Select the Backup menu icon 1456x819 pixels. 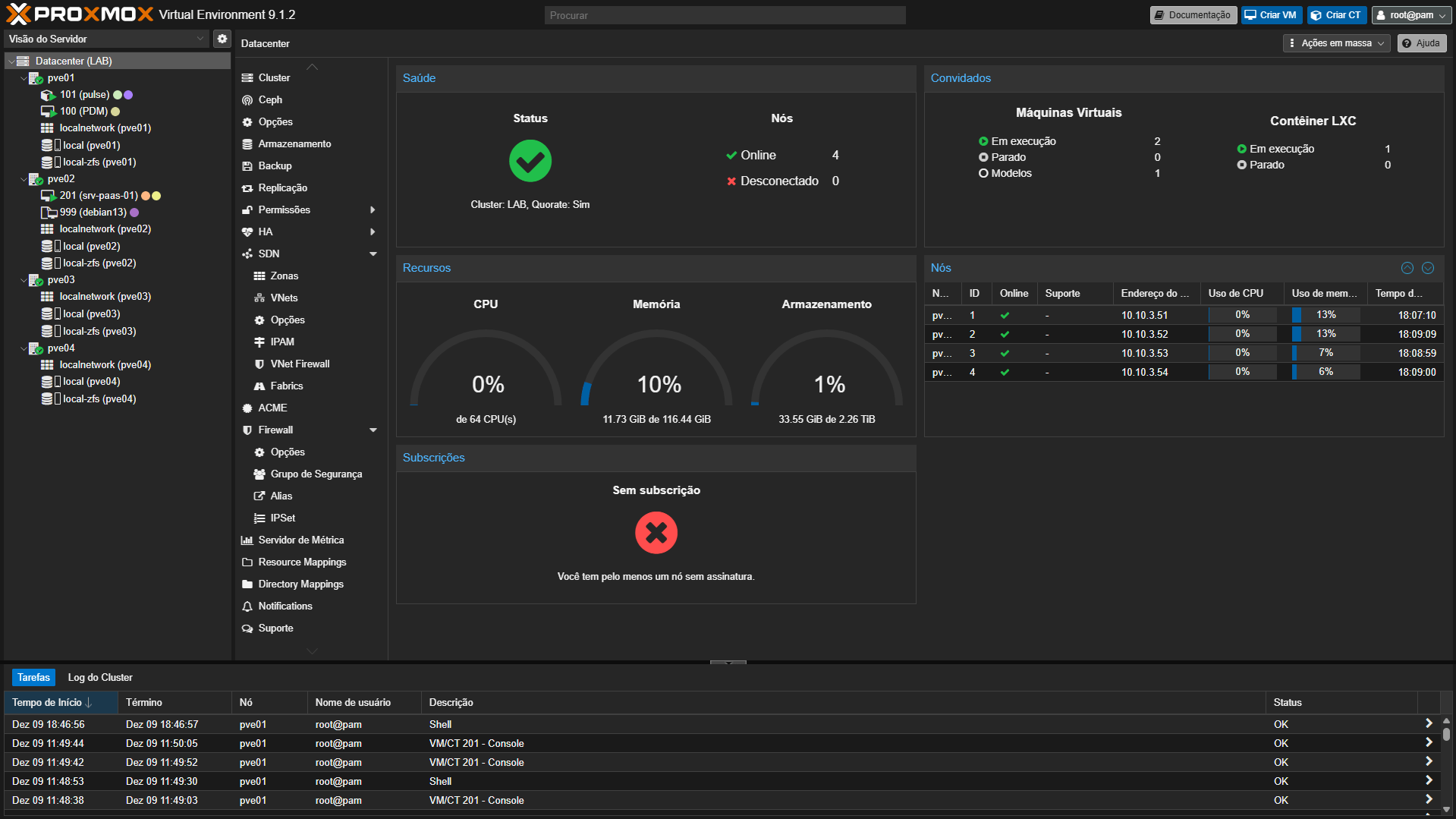pyautogui.click(x=247, y=166)
